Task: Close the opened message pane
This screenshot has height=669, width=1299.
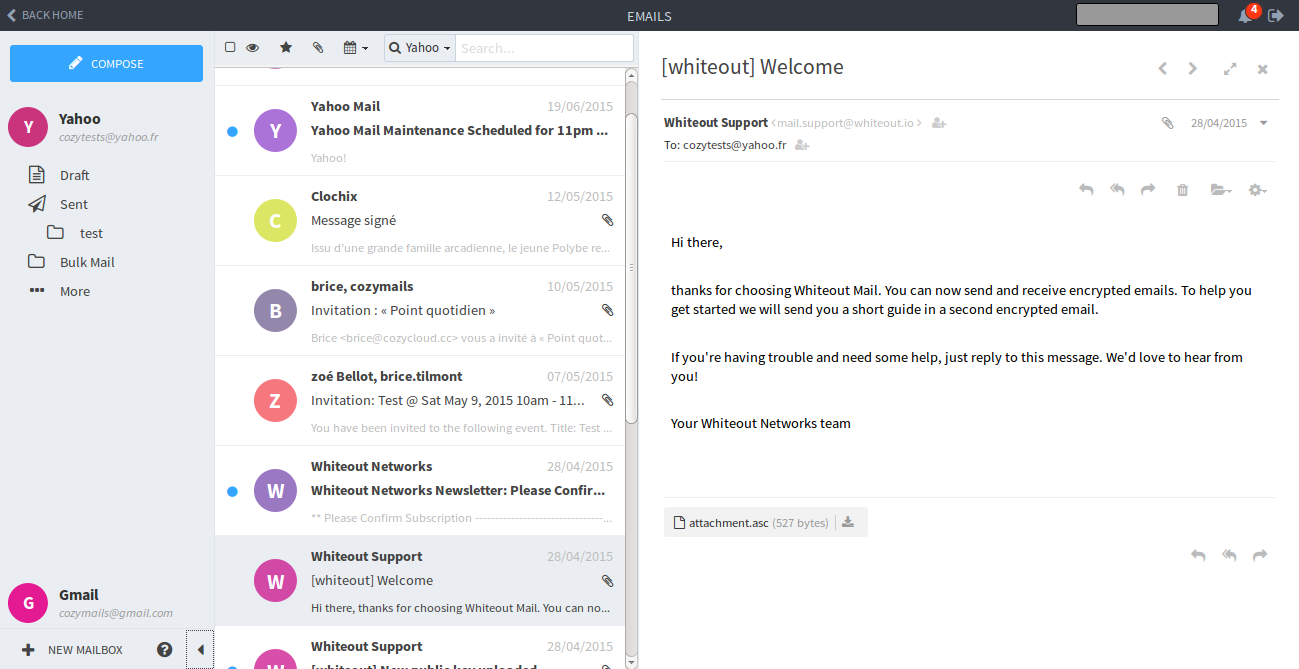Action: 1262,68
